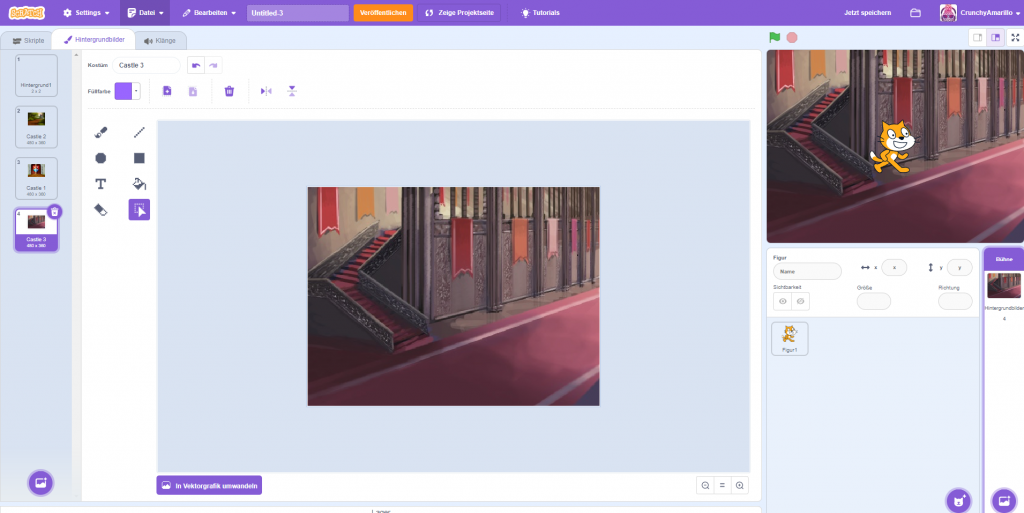1024x513 pixels.
Task: Click the Größe size field
Action: click(874, 302)
